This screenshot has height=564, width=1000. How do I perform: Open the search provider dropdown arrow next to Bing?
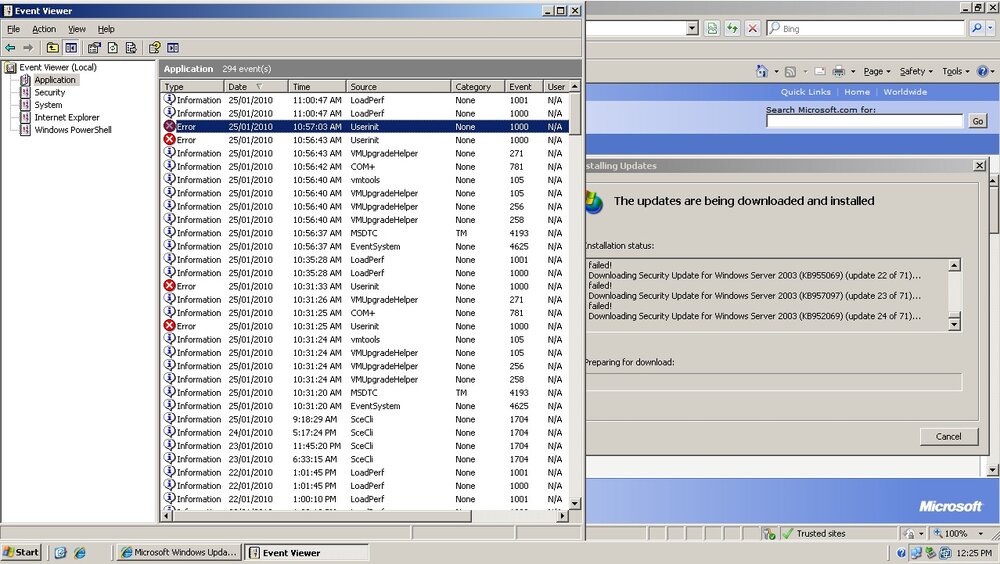(990, 28)
